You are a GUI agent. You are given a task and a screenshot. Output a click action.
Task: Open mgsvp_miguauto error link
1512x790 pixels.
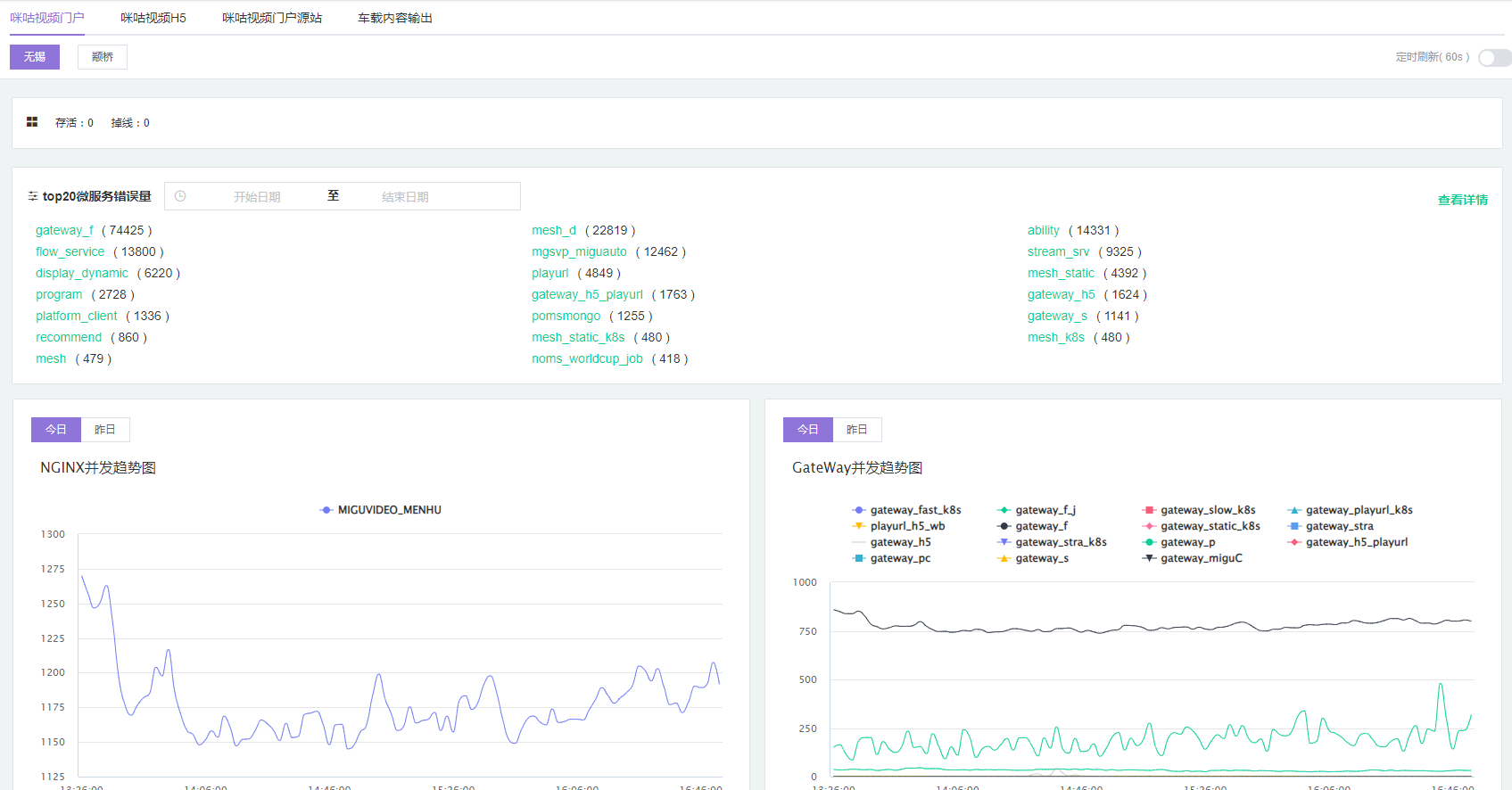[579, 251]
